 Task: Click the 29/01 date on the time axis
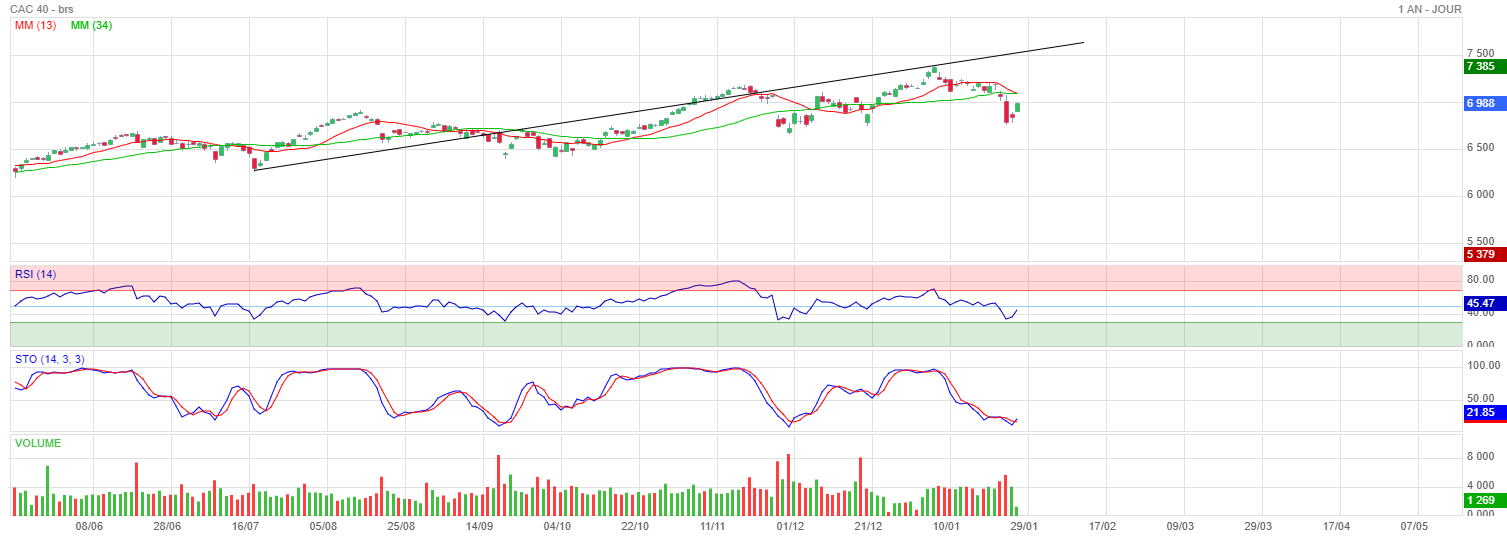point(1024,526)
